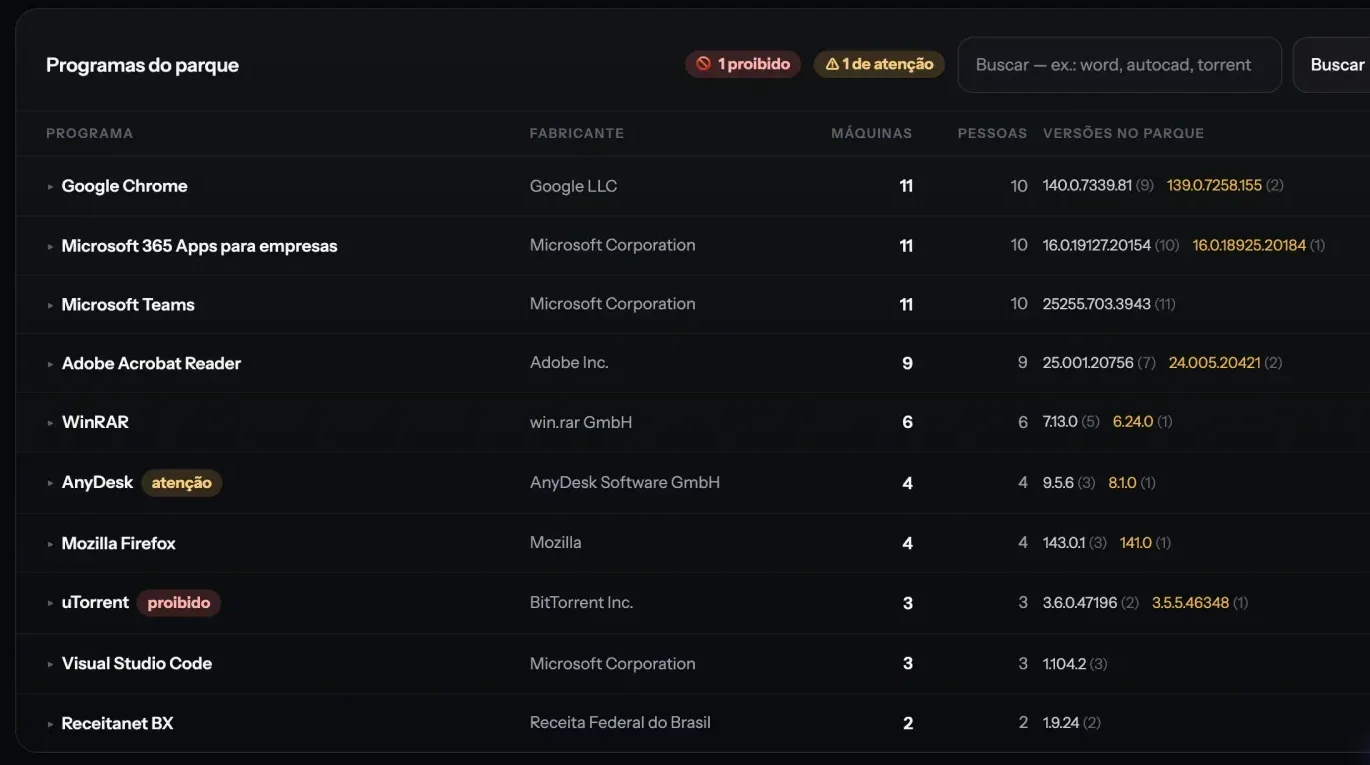
Task: Sort by the PESSOAS column header
Action: (x=992, y=133)
